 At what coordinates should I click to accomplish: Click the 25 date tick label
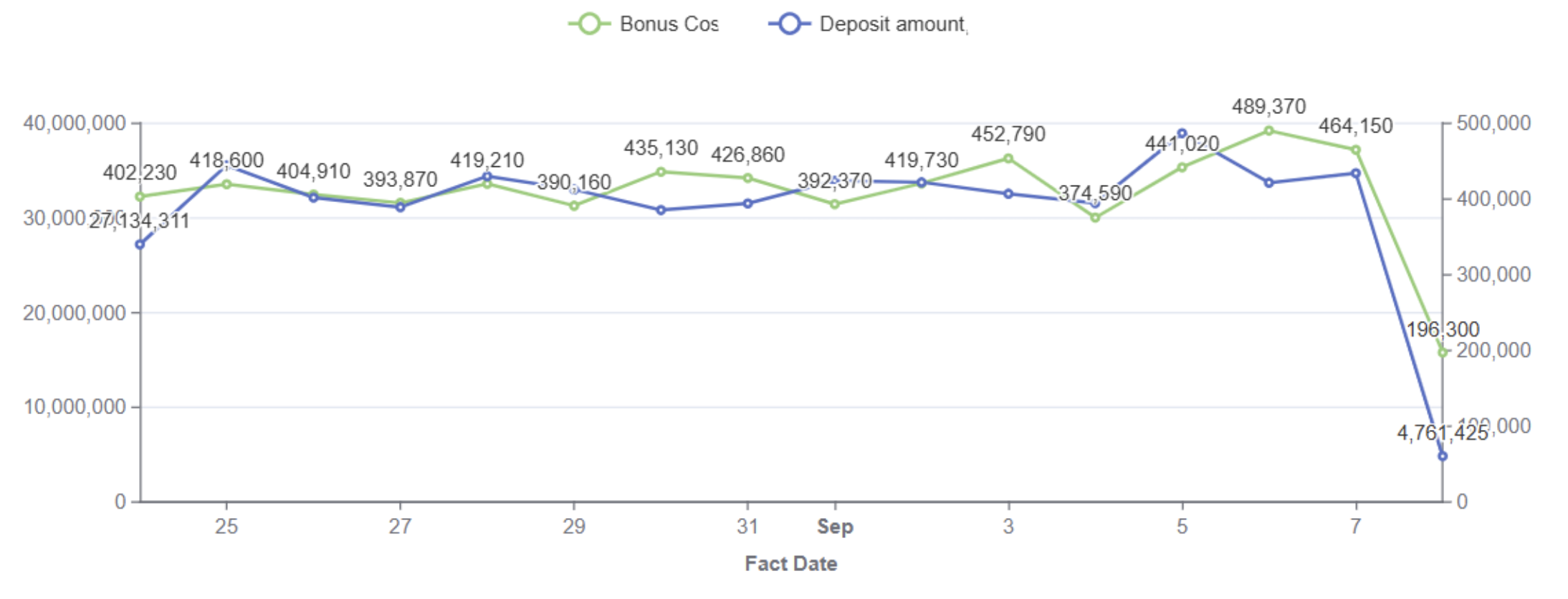[x=226, y=527]
